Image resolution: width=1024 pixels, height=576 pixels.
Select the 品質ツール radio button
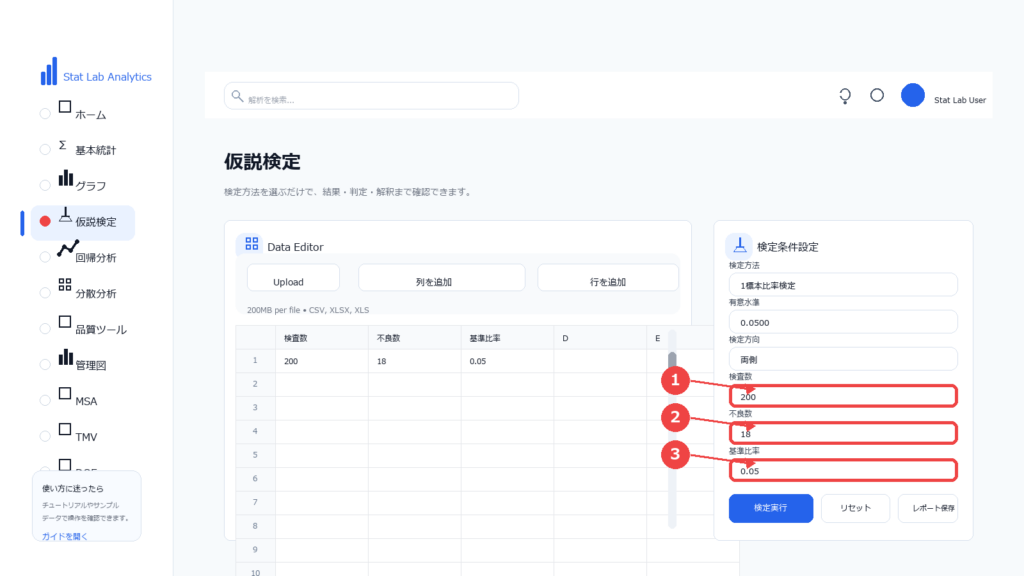(45, 329)
